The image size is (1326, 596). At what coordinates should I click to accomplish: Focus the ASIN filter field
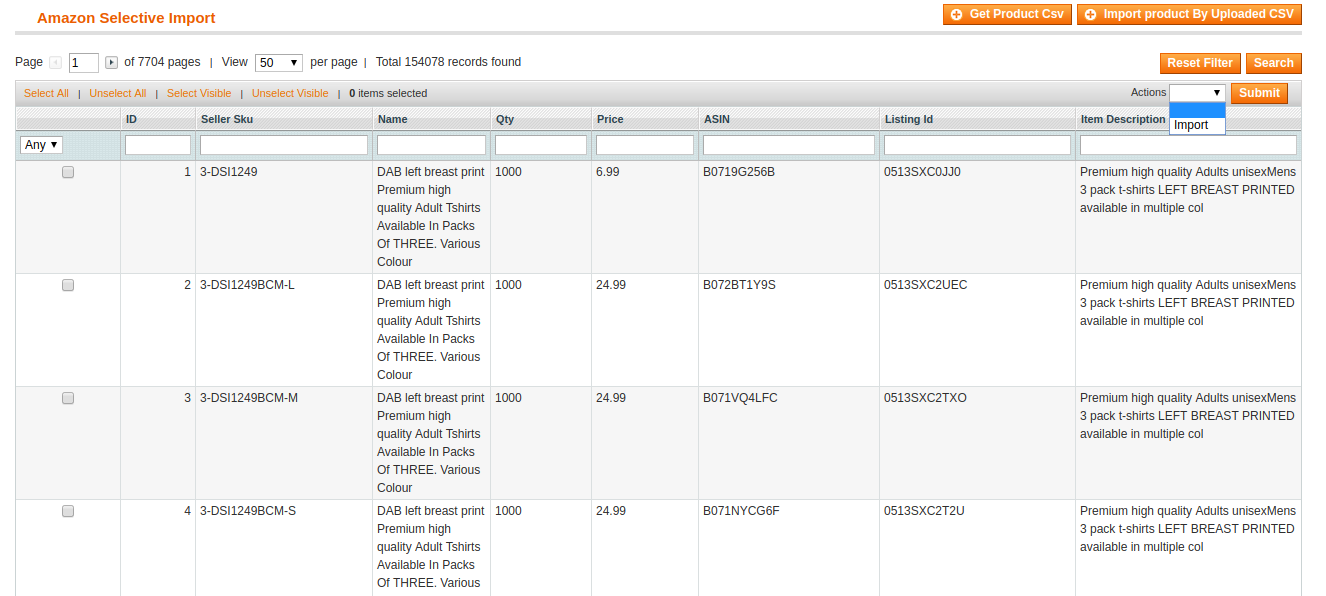click(x=789, y=145)
